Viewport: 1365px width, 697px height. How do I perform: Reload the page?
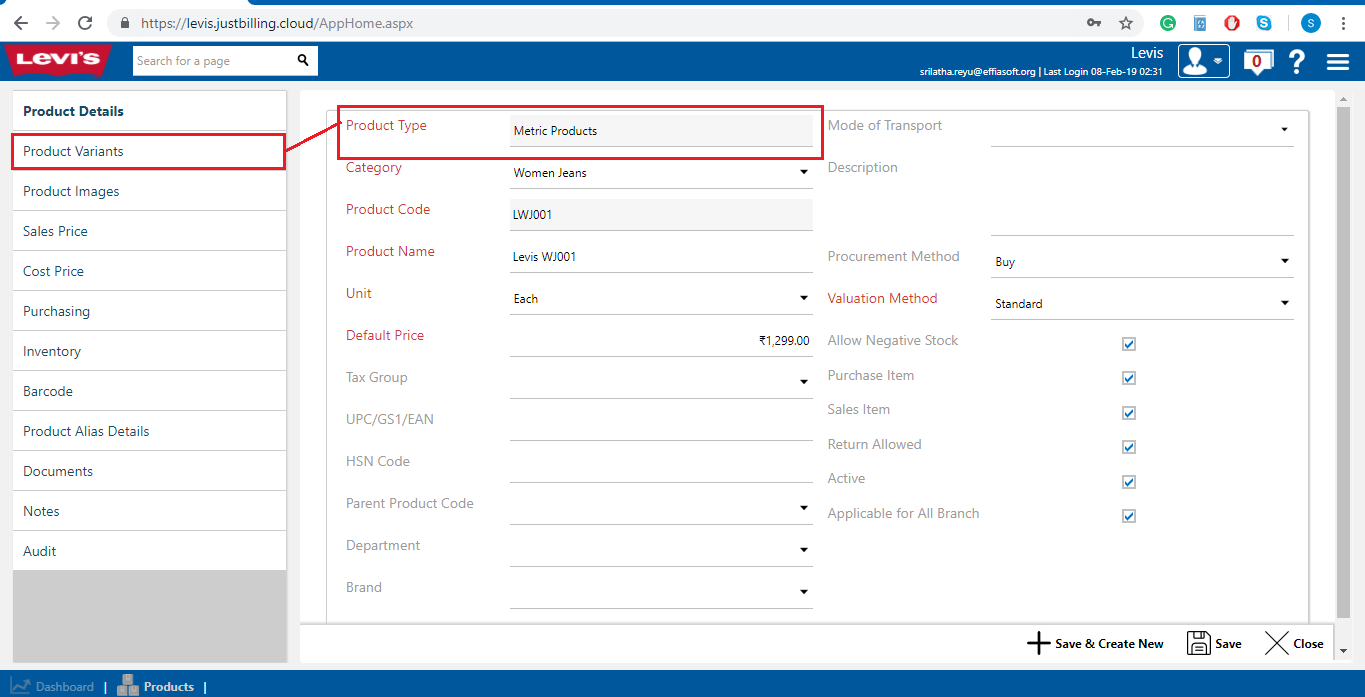point(85,22)
